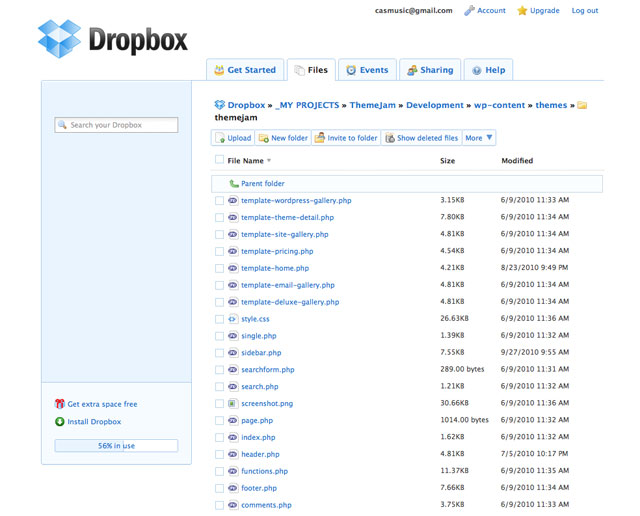This screenshot has height=516, width=640.
Task: Click the php icon for sidebar.php
Action: pos(233,353)
